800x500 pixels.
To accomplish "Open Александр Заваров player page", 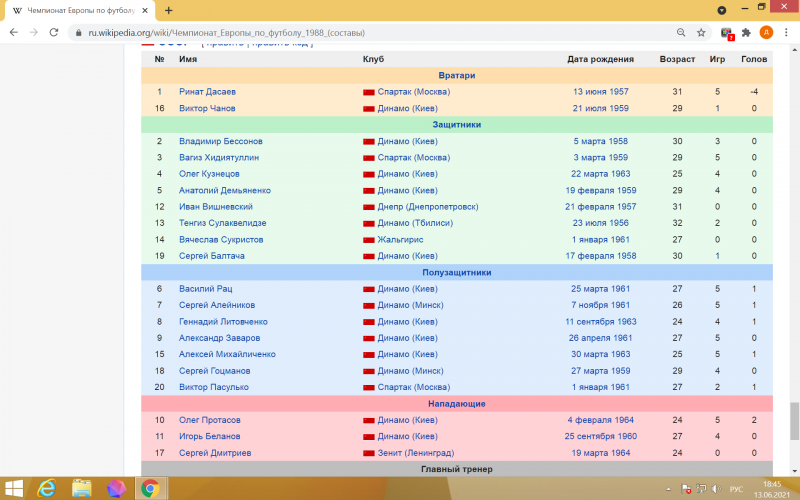I will [x=219, y=338].
